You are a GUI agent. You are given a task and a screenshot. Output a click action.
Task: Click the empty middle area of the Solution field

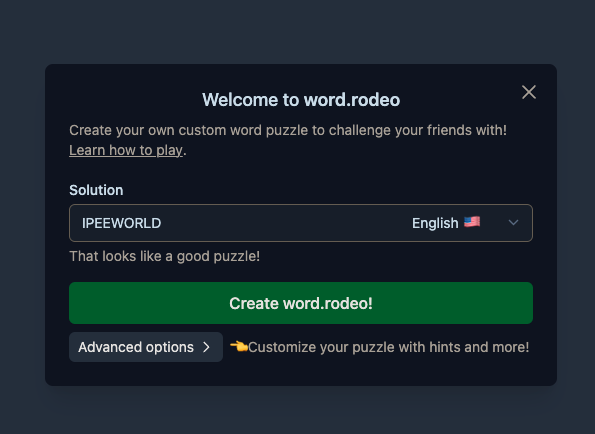tap(285, 223)
